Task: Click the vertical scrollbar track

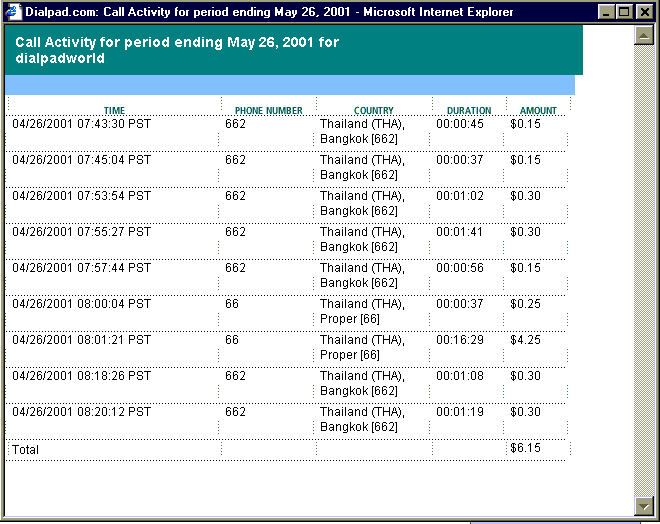Action: pos(644,270)
